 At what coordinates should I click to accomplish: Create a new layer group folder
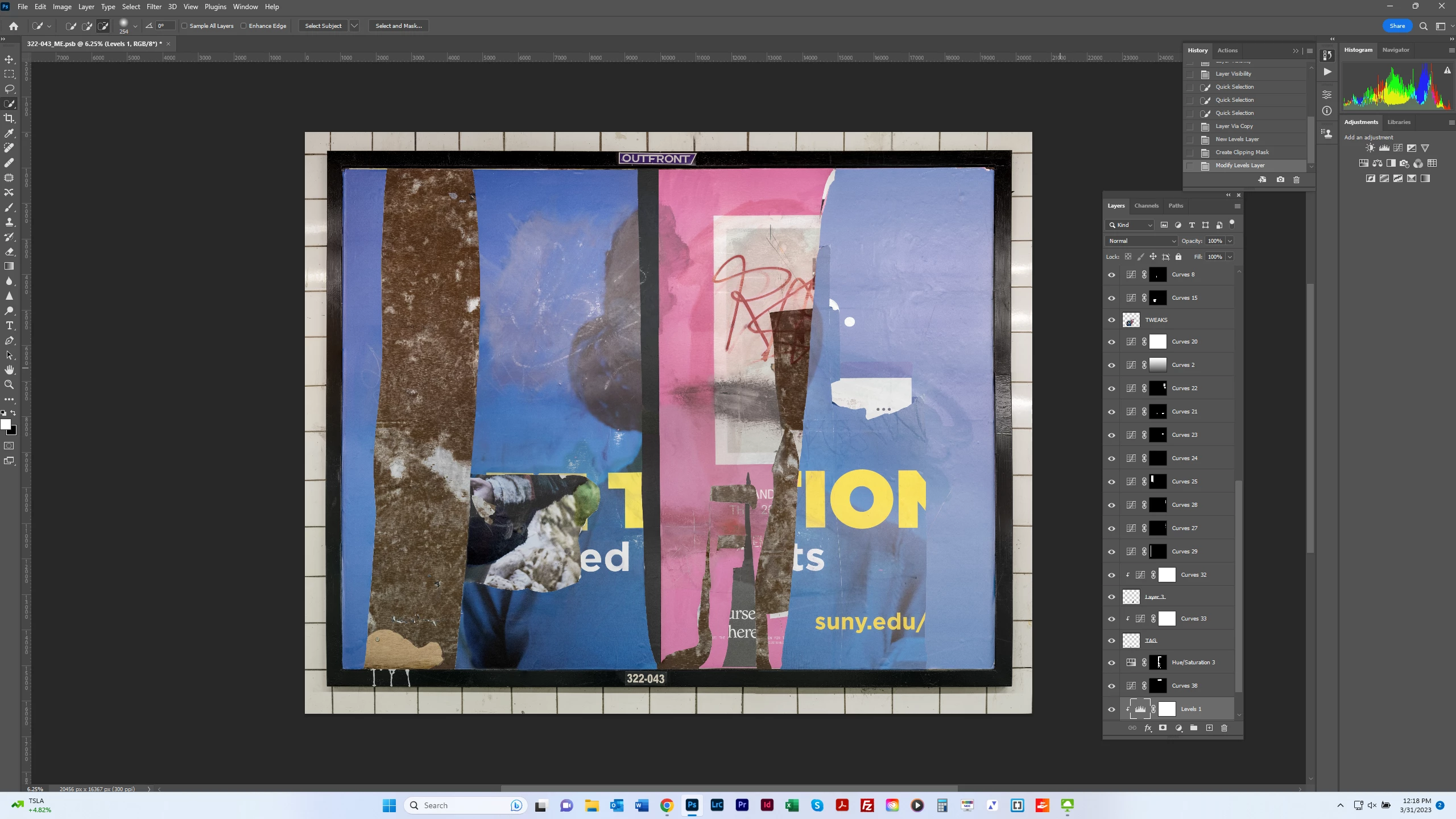pyautogui.click(x=1194, y=728)
